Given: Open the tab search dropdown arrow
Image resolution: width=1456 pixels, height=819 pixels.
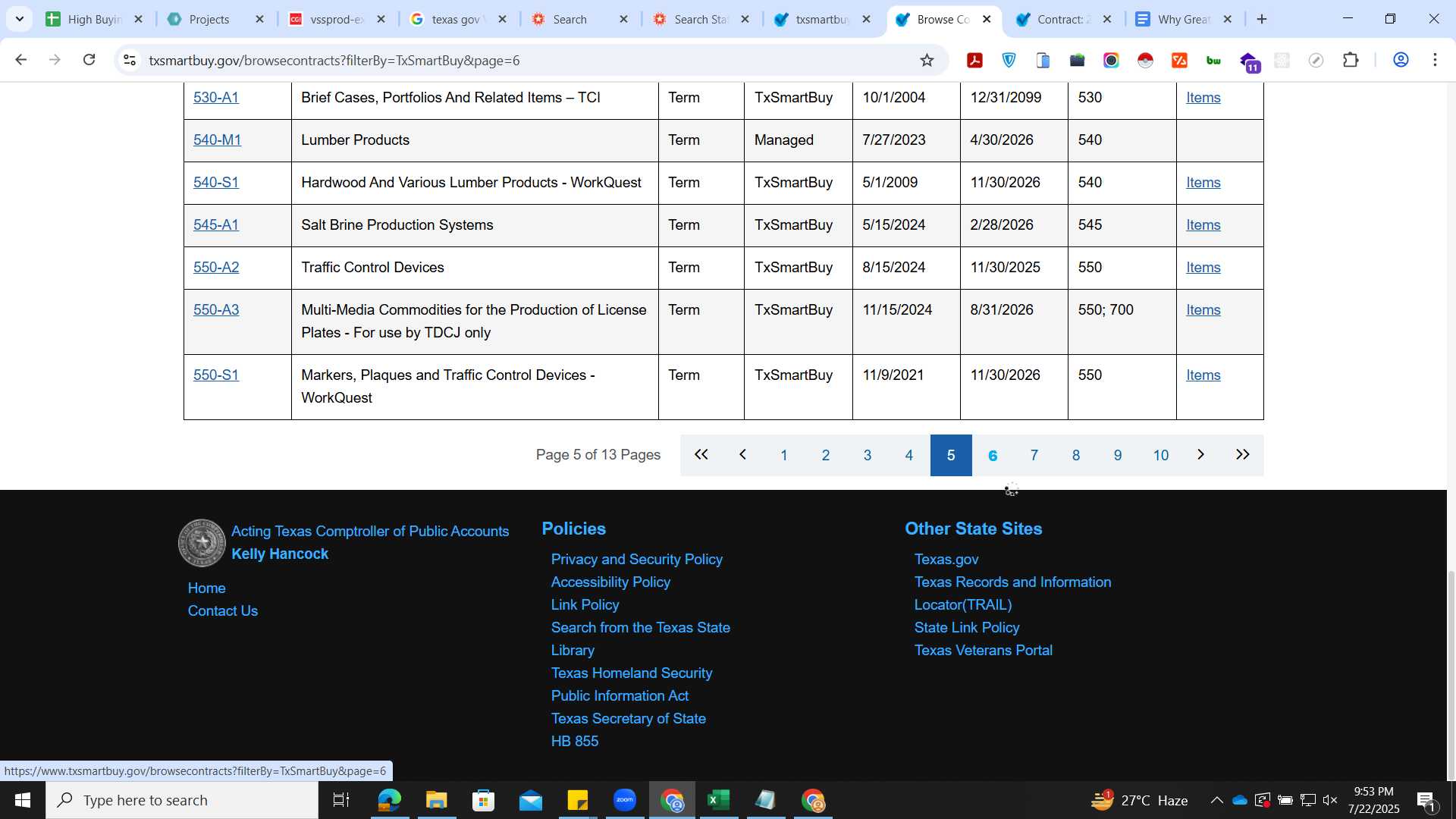Looking at the screenshot, I should tap(20, 19).
